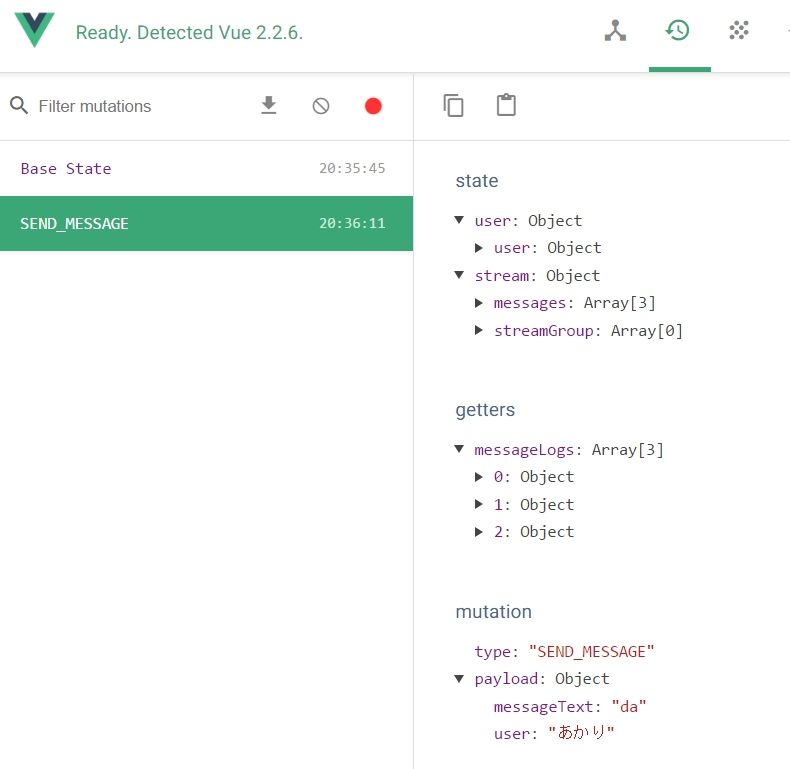Click the state section heading

pos(477,181)
